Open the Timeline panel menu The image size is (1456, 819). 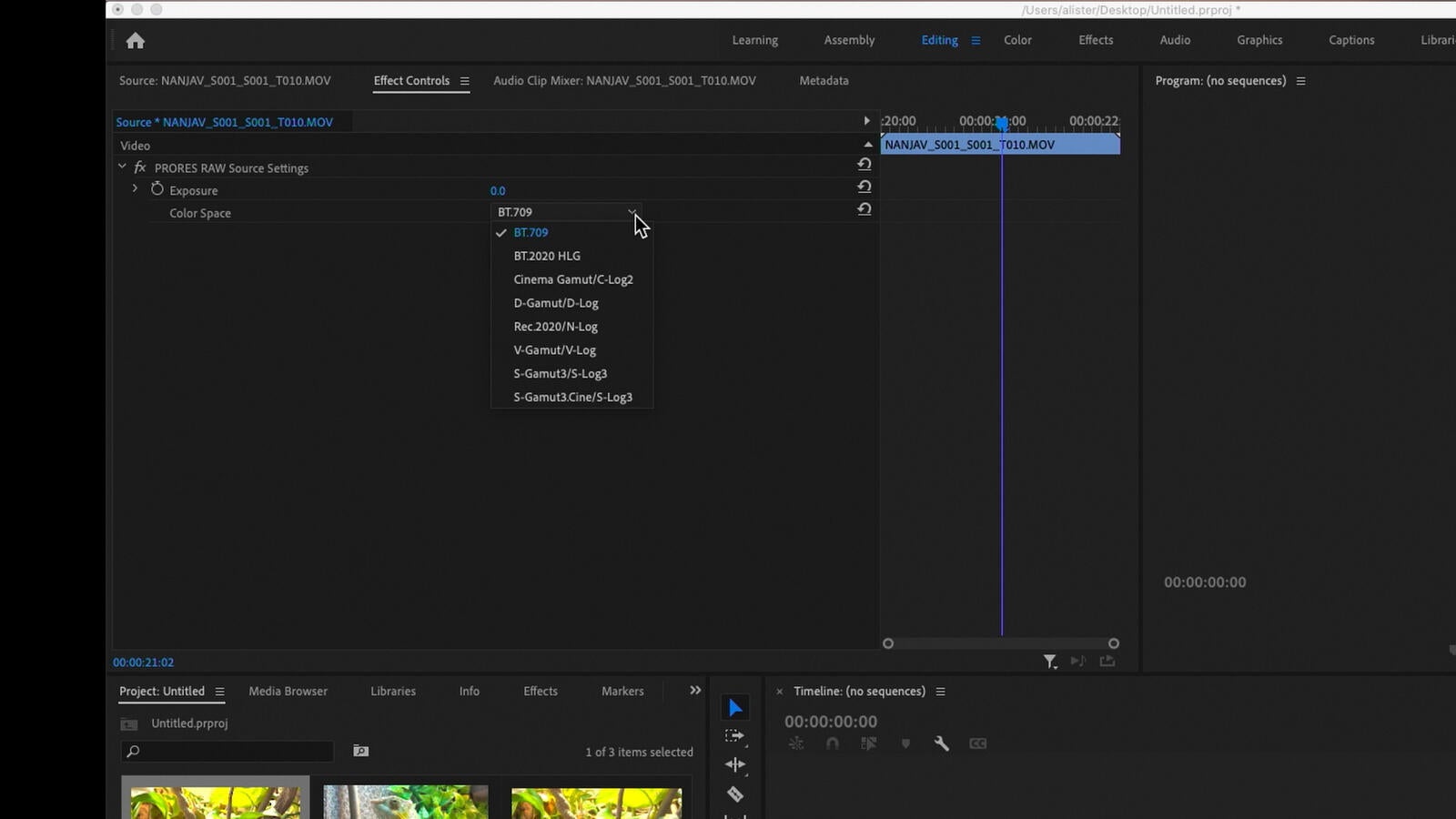[940, 692]
